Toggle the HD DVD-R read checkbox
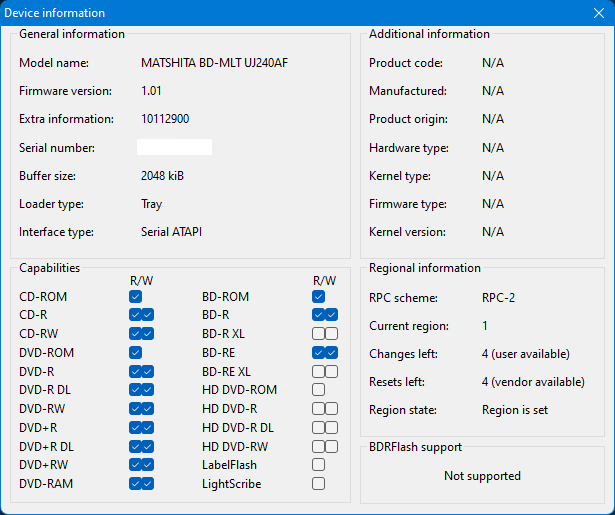This screenshot has height=515, width=615. 318,409
